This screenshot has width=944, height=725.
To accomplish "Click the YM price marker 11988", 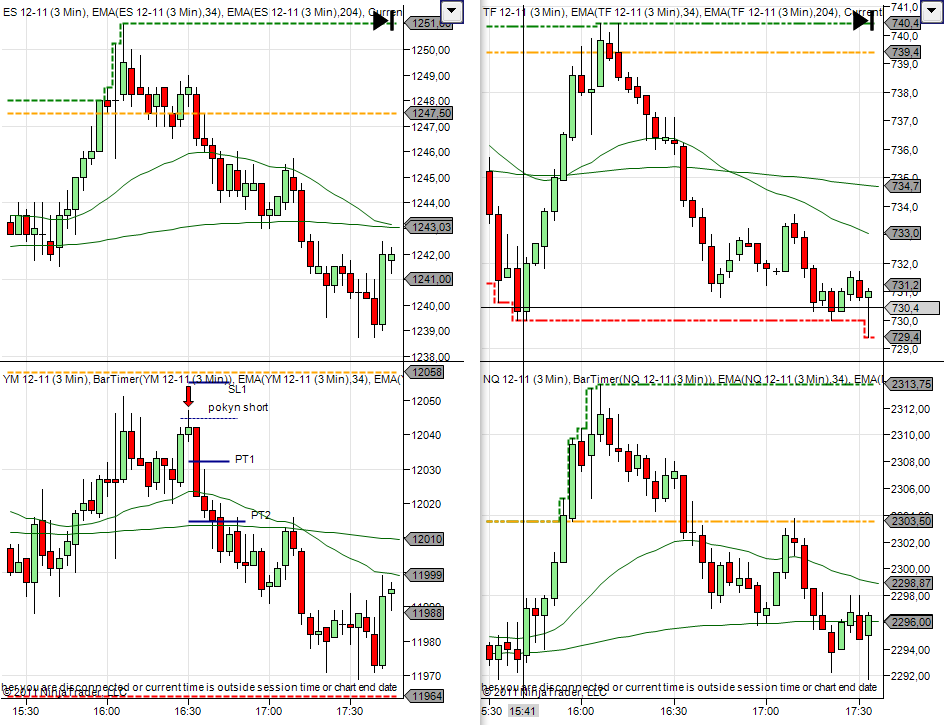I will 426,613.
